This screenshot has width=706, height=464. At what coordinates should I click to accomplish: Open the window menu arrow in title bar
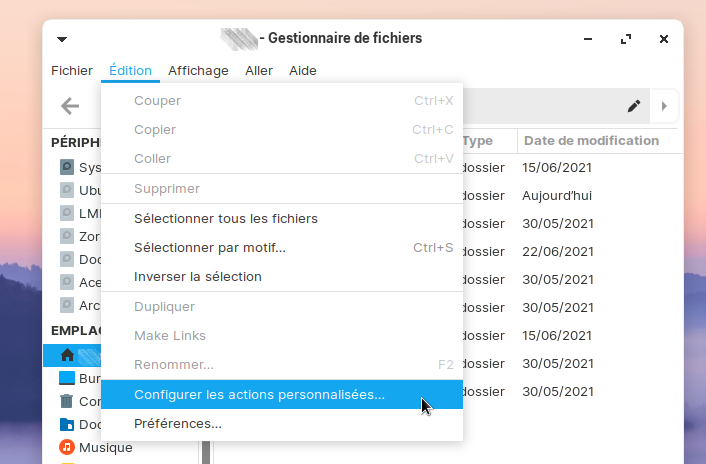tap(62, 39)
